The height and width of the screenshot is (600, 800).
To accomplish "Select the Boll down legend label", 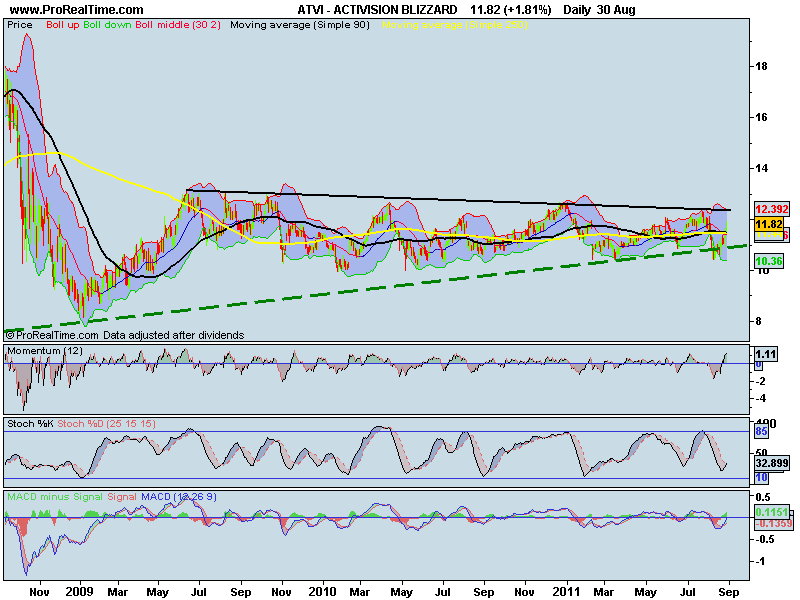I will [107, 24].
